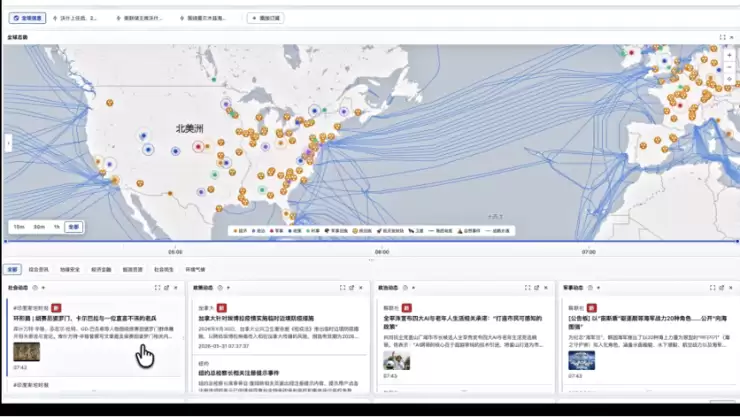The height and width of the screenshot is (417, 740).
Task: Switch to the 社会民生 category tab
Action: pyautogui.click(x=164, y=269)
